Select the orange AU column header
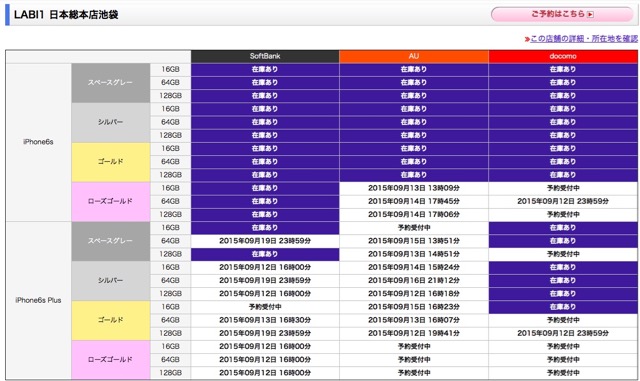This screenshot has height=381, width=640. (414, 56)
